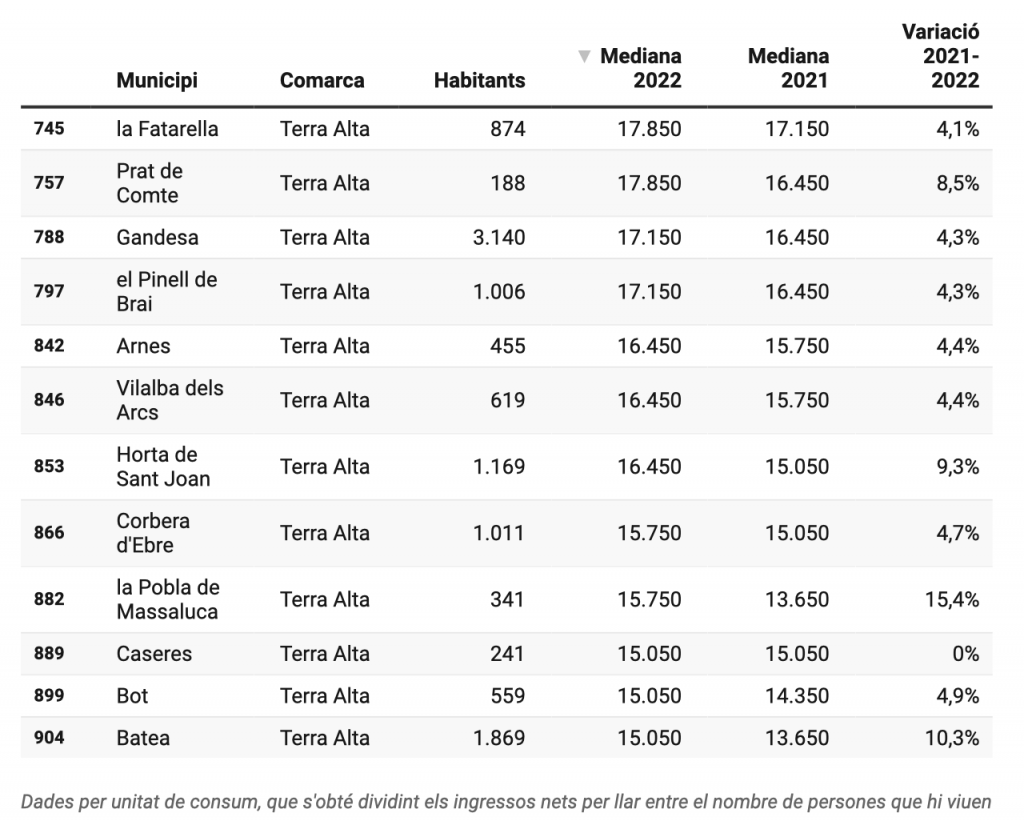Image resolution: width=1024 pixels, height=821 pixels.
Task: Select the Corbera d'Ebre row
Action: tap(506, 533)
